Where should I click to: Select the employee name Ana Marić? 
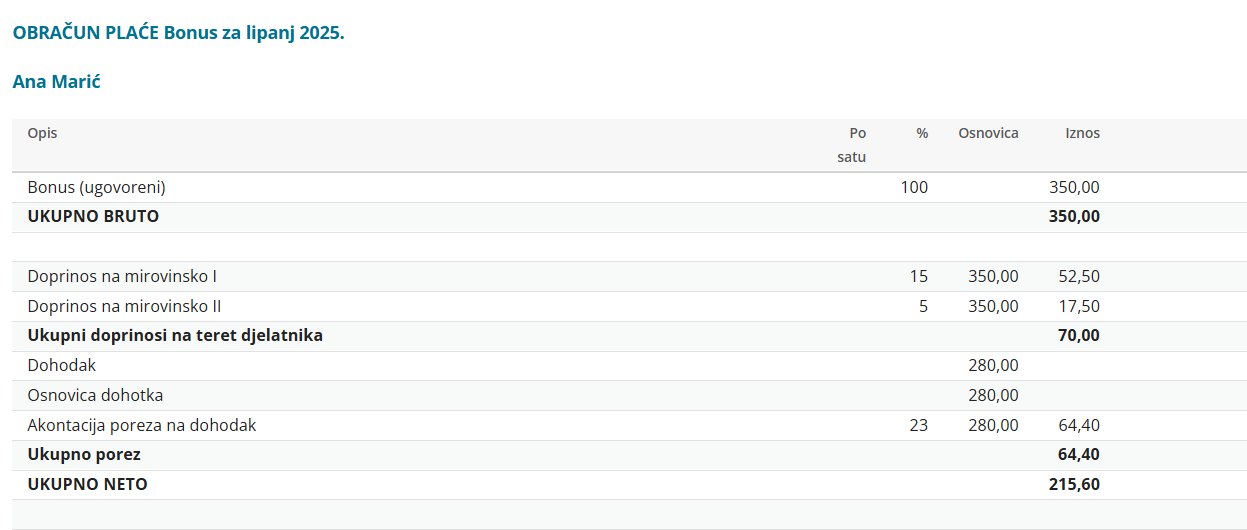[56, 81]
